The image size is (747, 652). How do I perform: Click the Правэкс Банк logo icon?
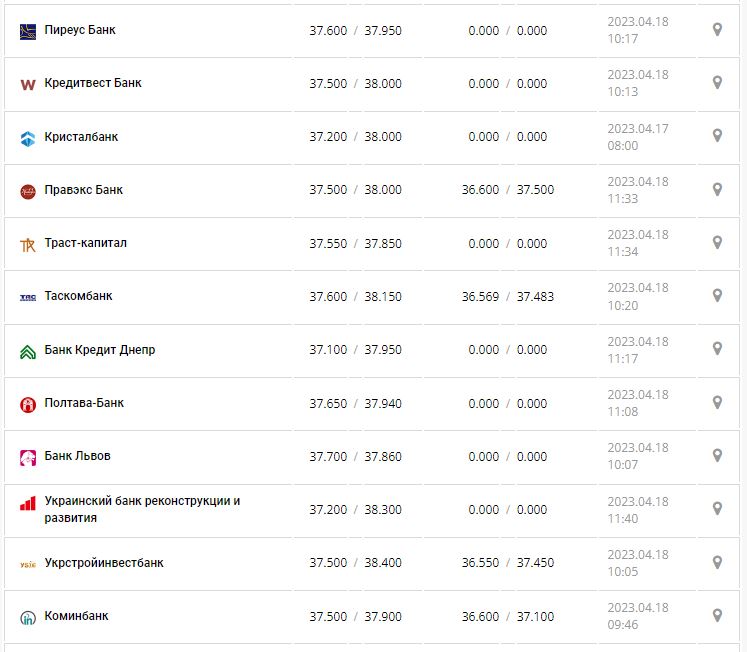click(28, 191)
